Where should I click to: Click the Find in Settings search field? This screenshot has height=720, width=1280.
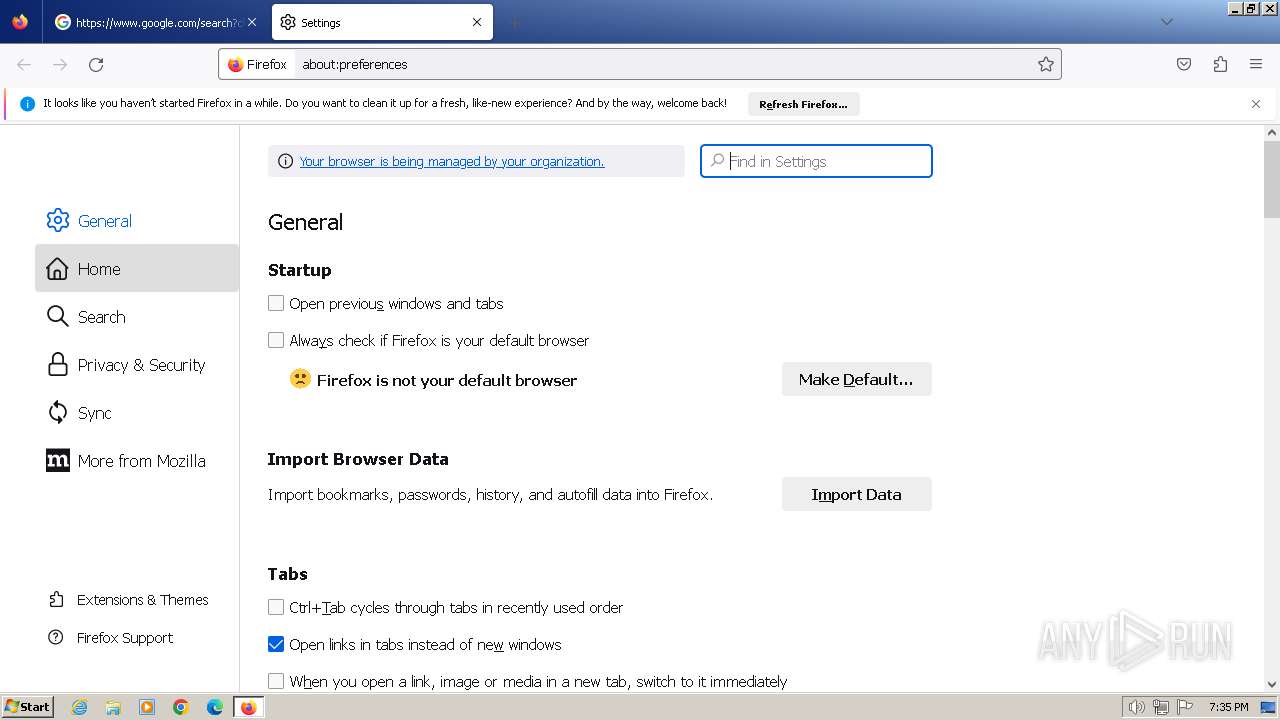816,161
